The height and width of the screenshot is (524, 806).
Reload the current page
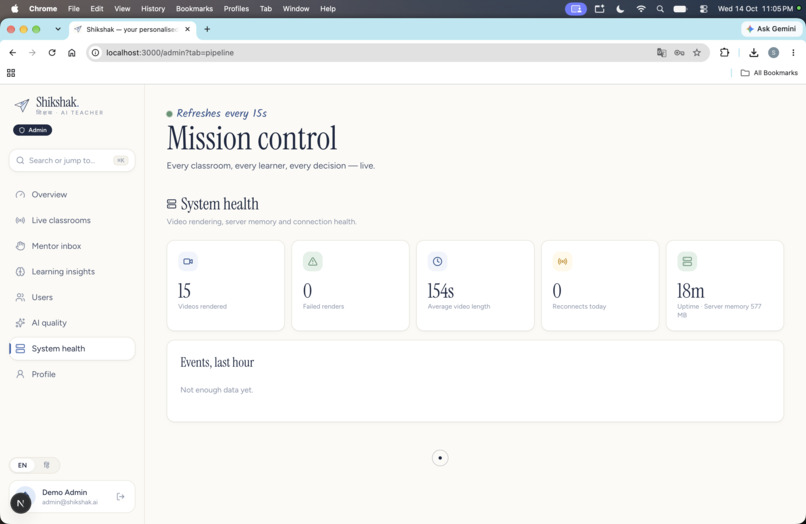52,52
